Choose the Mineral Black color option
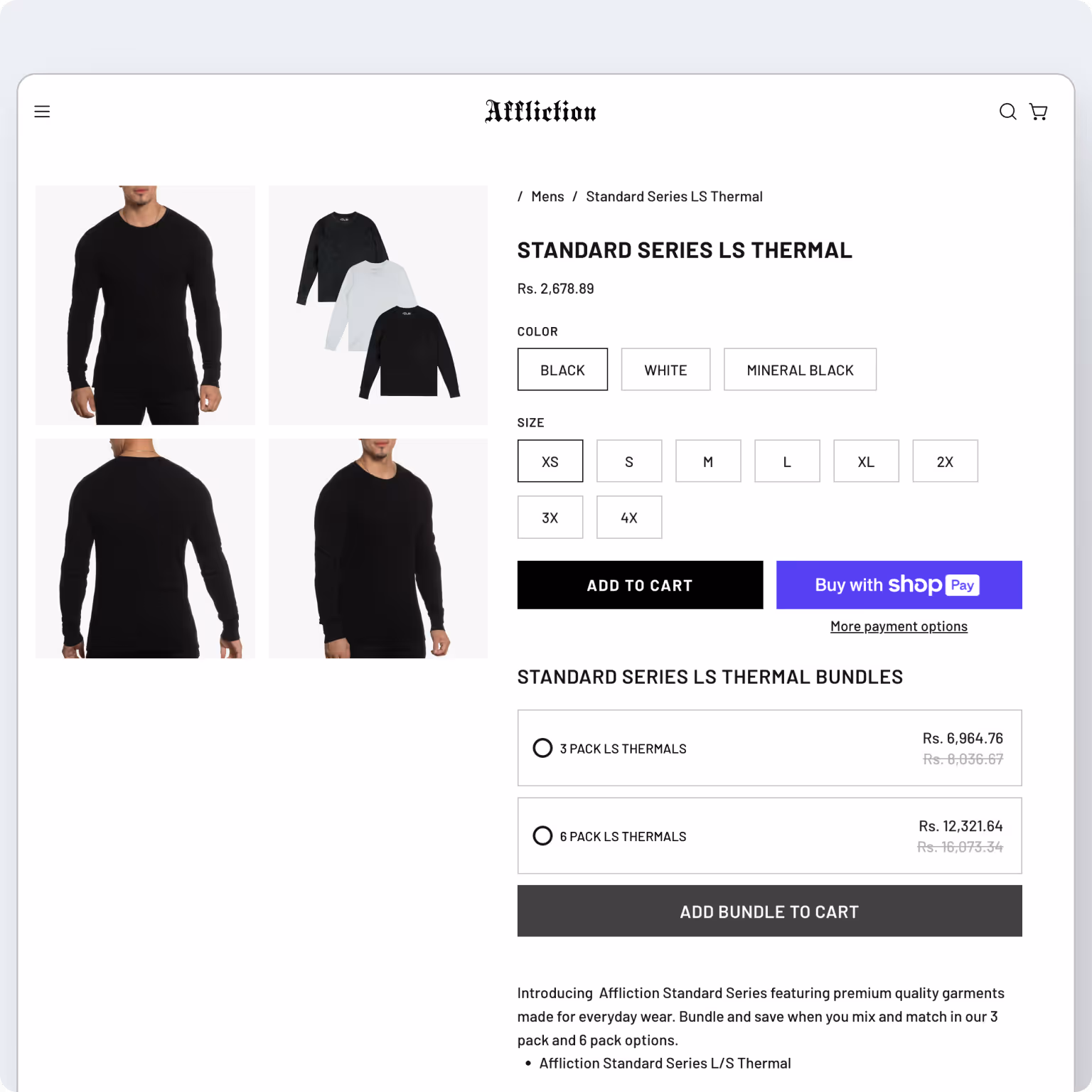 click(800, 370)
